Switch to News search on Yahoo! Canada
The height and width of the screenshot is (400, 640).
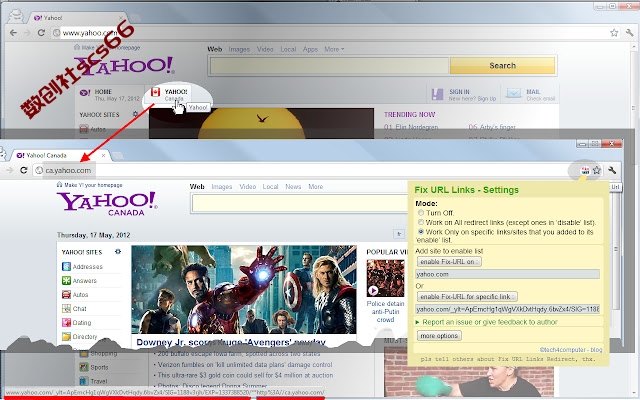(293, 187)
